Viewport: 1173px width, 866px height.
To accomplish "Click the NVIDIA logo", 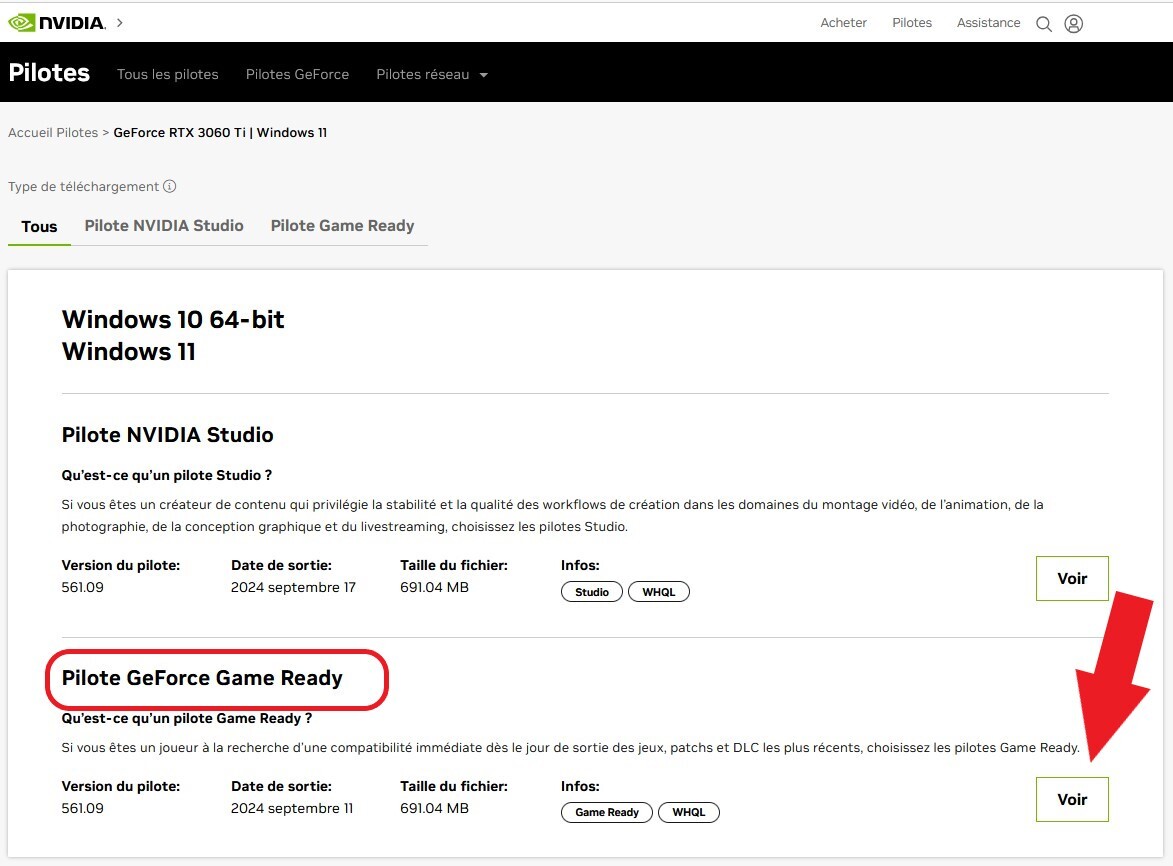I will click(x=57, y=23).
